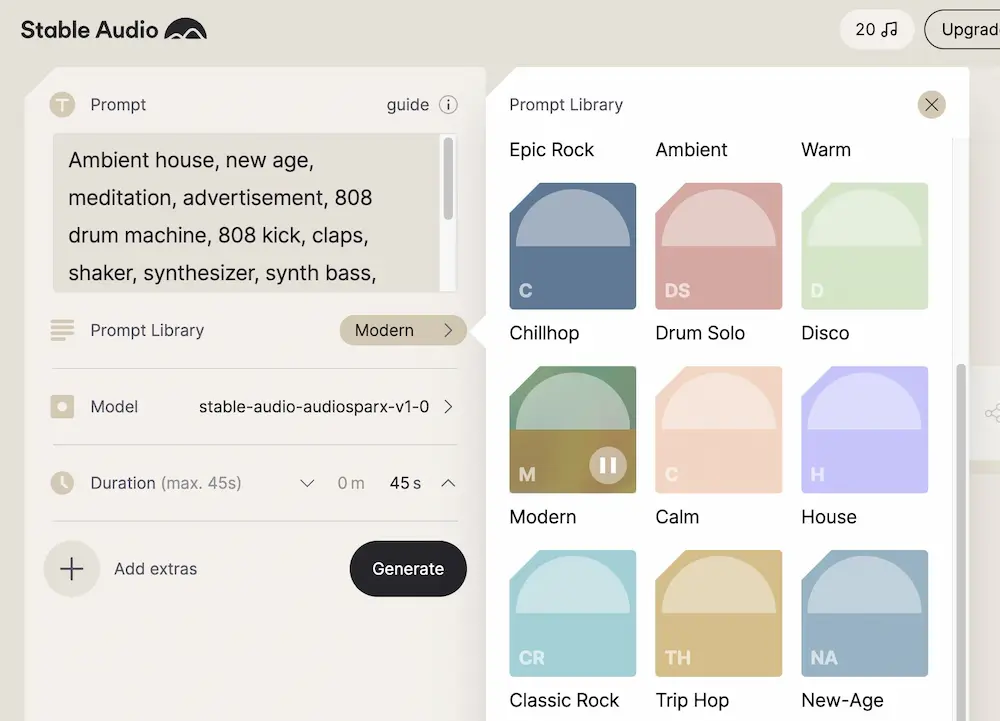Select the Drum Solo preset thumbnail

(719, 246)
